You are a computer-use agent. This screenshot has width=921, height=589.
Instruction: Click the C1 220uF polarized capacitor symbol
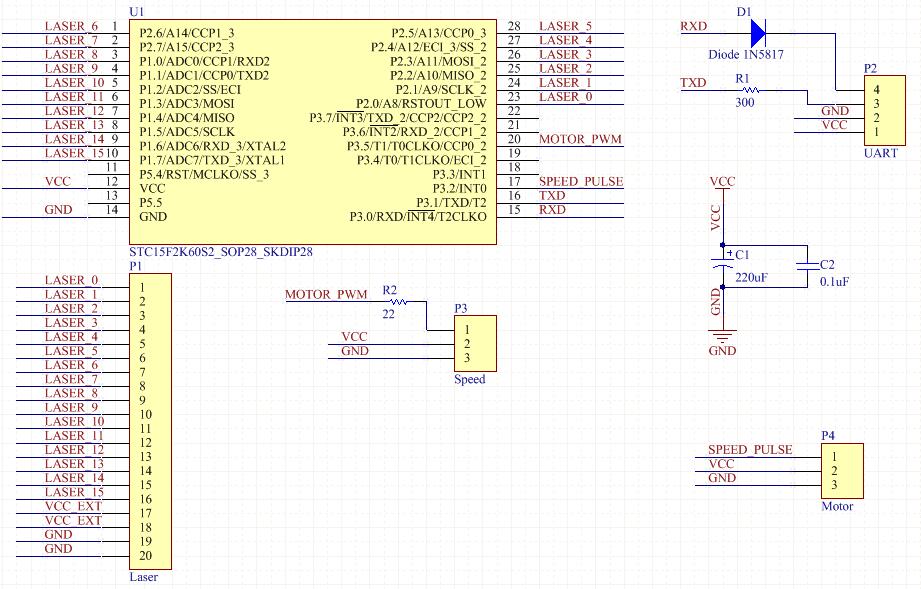pos(722,265)
